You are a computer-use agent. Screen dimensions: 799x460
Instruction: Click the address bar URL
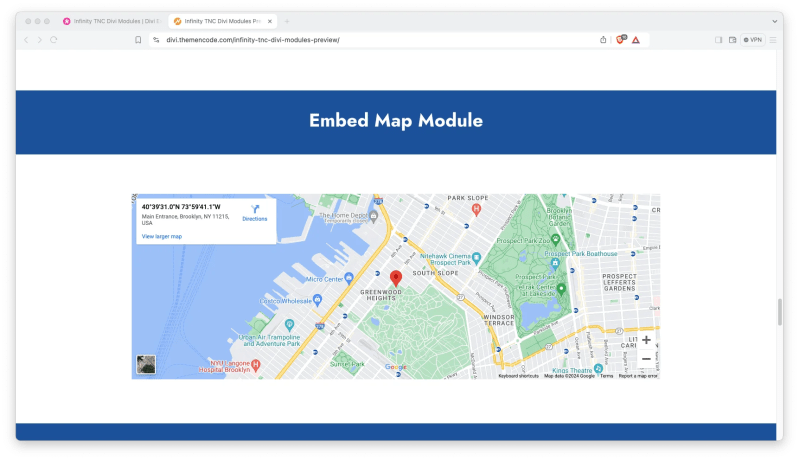coord(253,40)
